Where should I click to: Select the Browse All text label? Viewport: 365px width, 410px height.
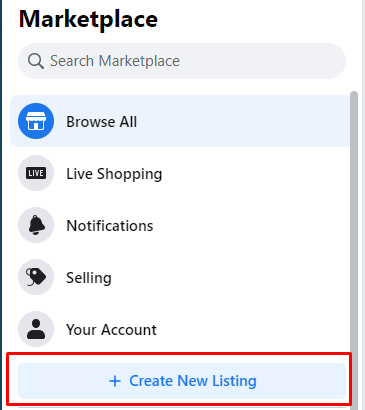coord(102,122)
